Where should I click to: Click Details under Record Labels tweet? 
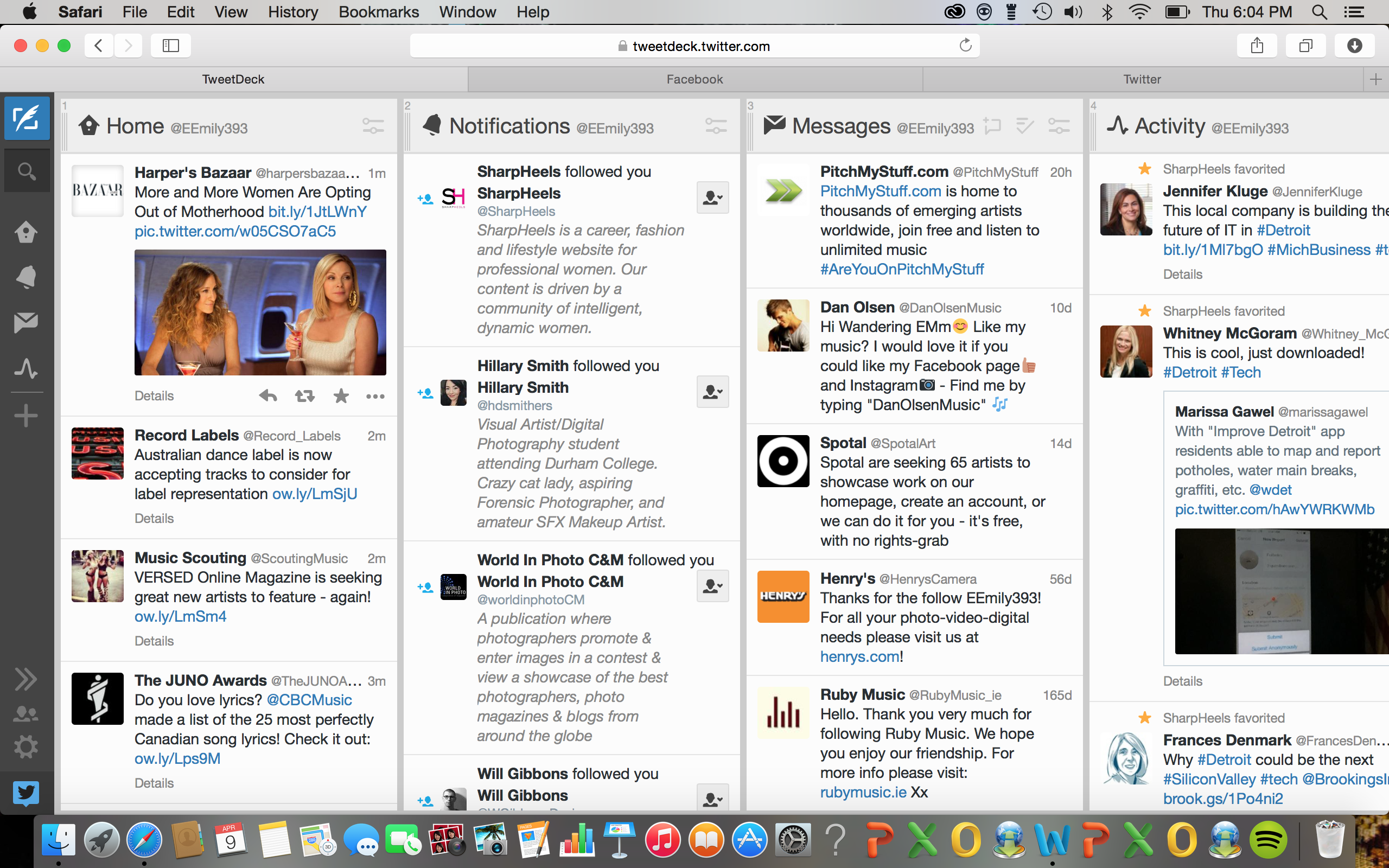point(154,519)
